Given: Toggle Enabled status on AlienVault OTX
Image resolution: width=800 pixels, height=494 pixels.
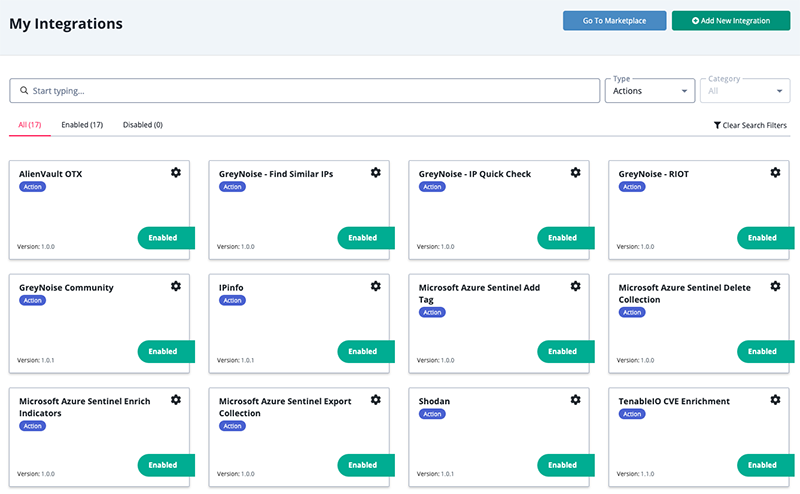Looking at the screenshot, I should click(166, 238).
